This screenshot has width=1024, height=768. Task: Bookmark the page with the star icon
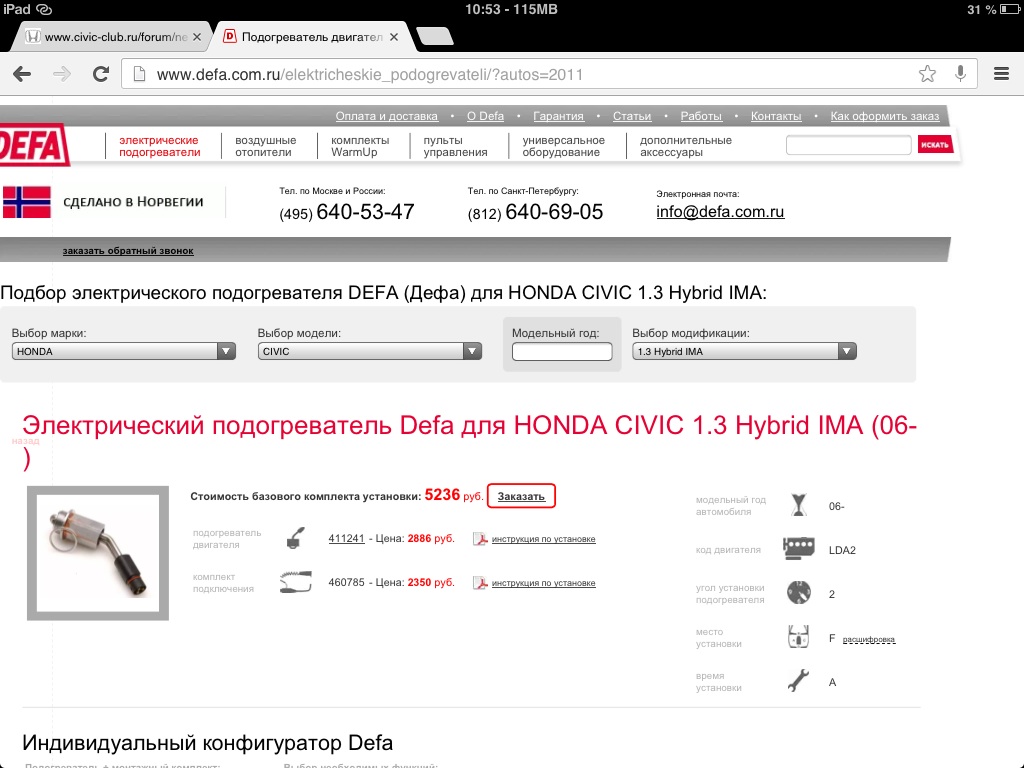tap(927, 74)
